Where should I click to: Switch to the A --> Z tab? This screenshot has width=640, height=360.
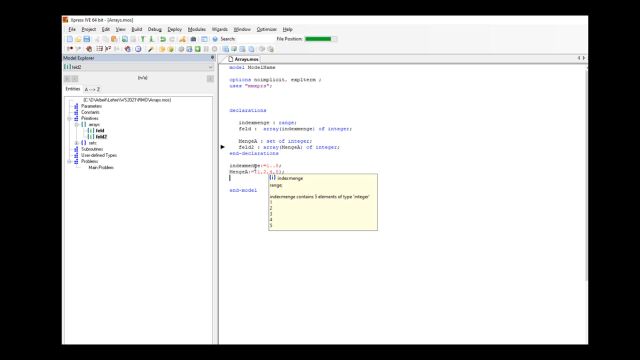92,89
